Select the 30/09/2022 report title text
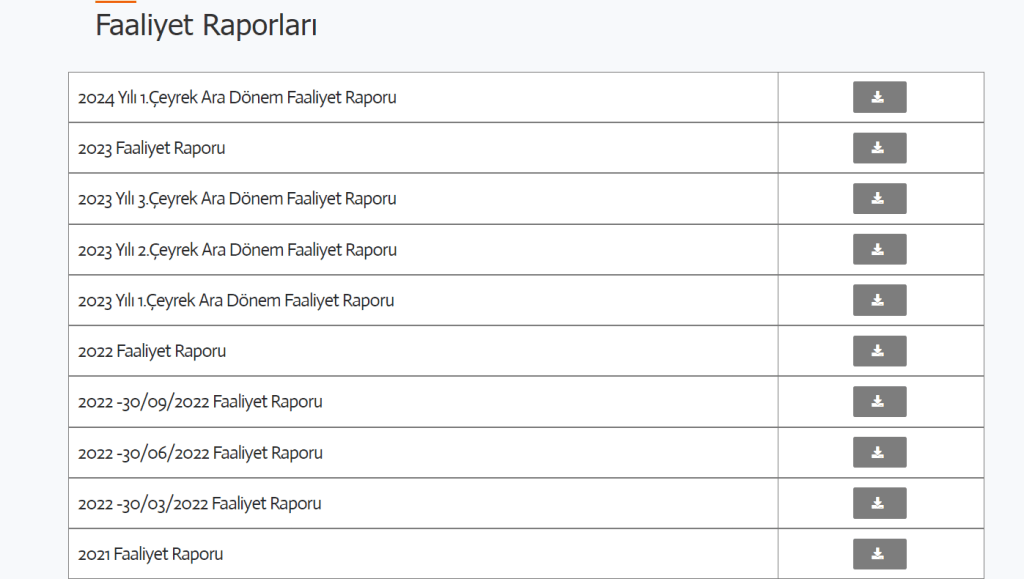The image size is (1024, 579). click(200, 402)
